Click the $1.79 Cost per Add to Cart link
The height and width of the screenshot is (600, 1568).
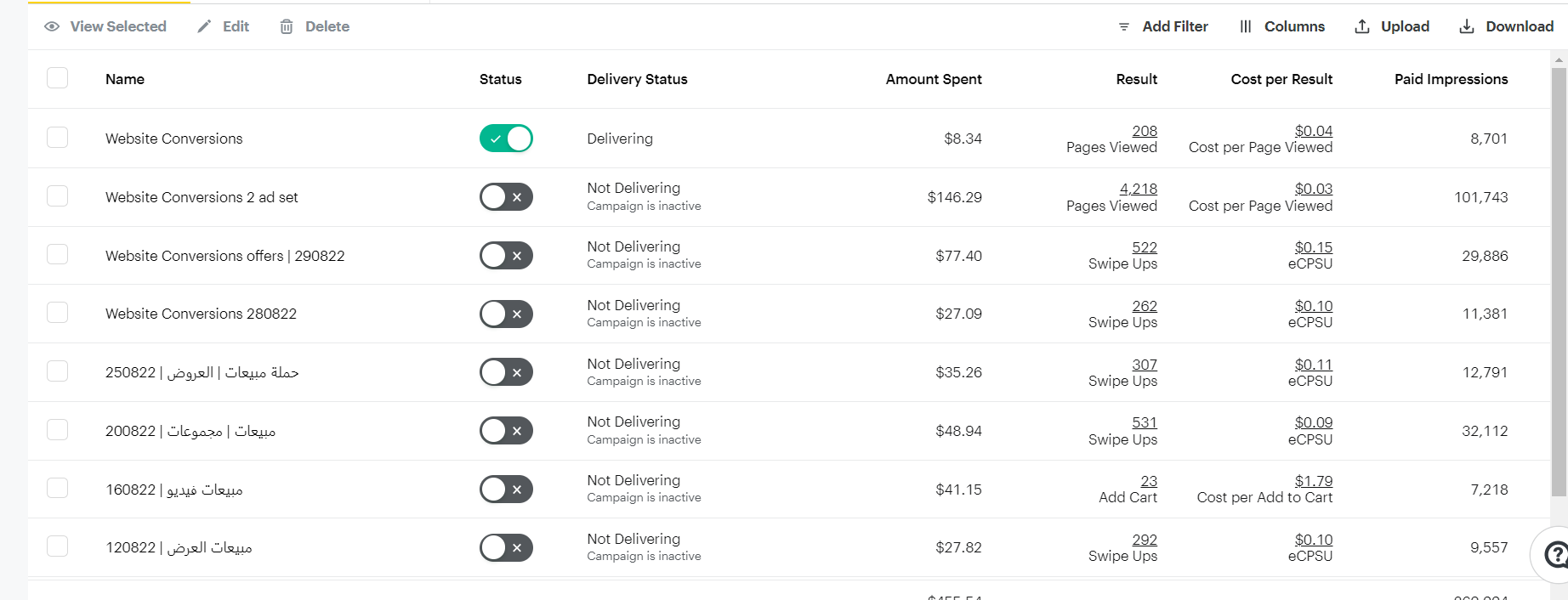[x=1313, y=481]
